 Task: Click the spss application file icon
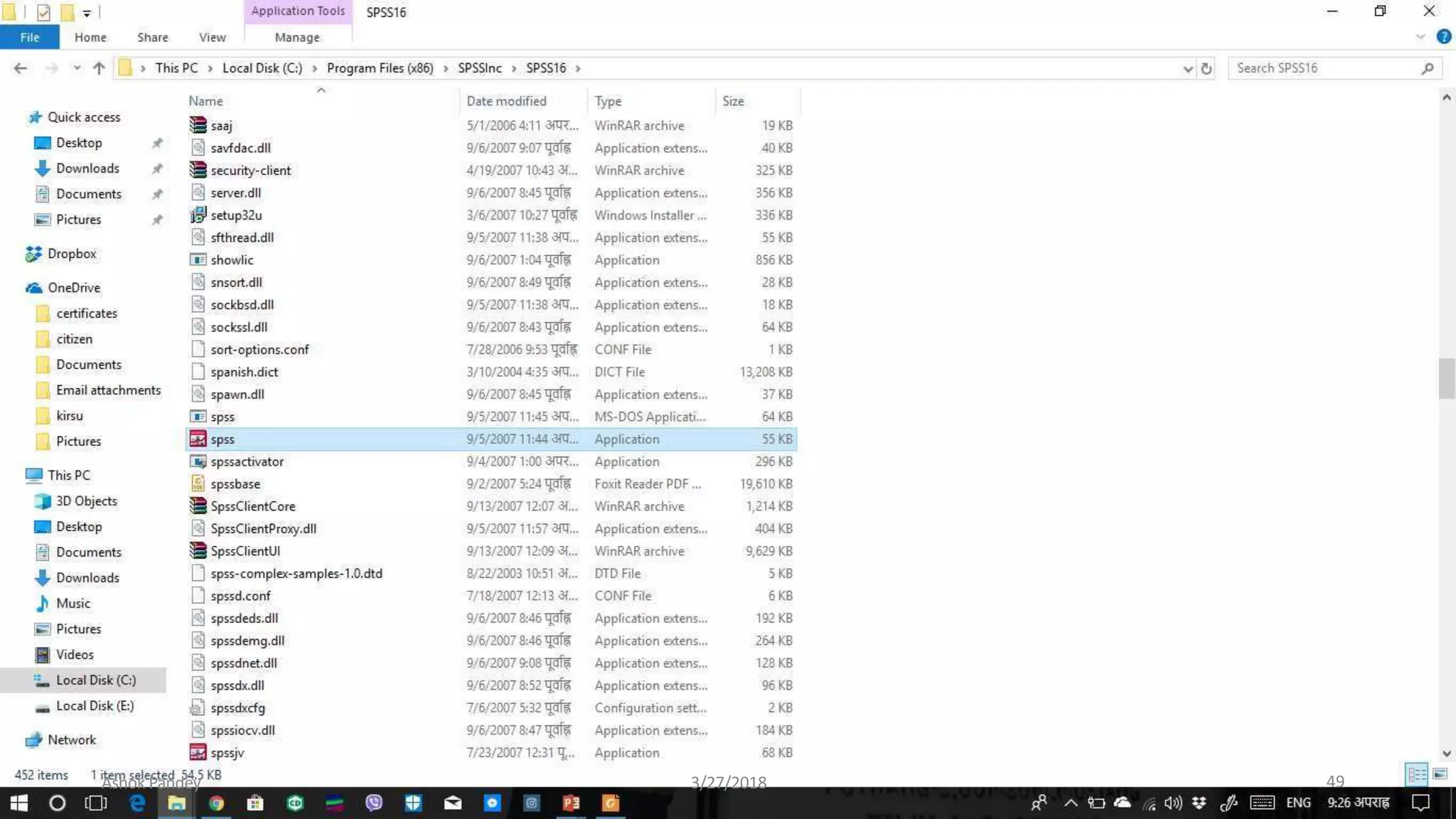click(198, 439)
